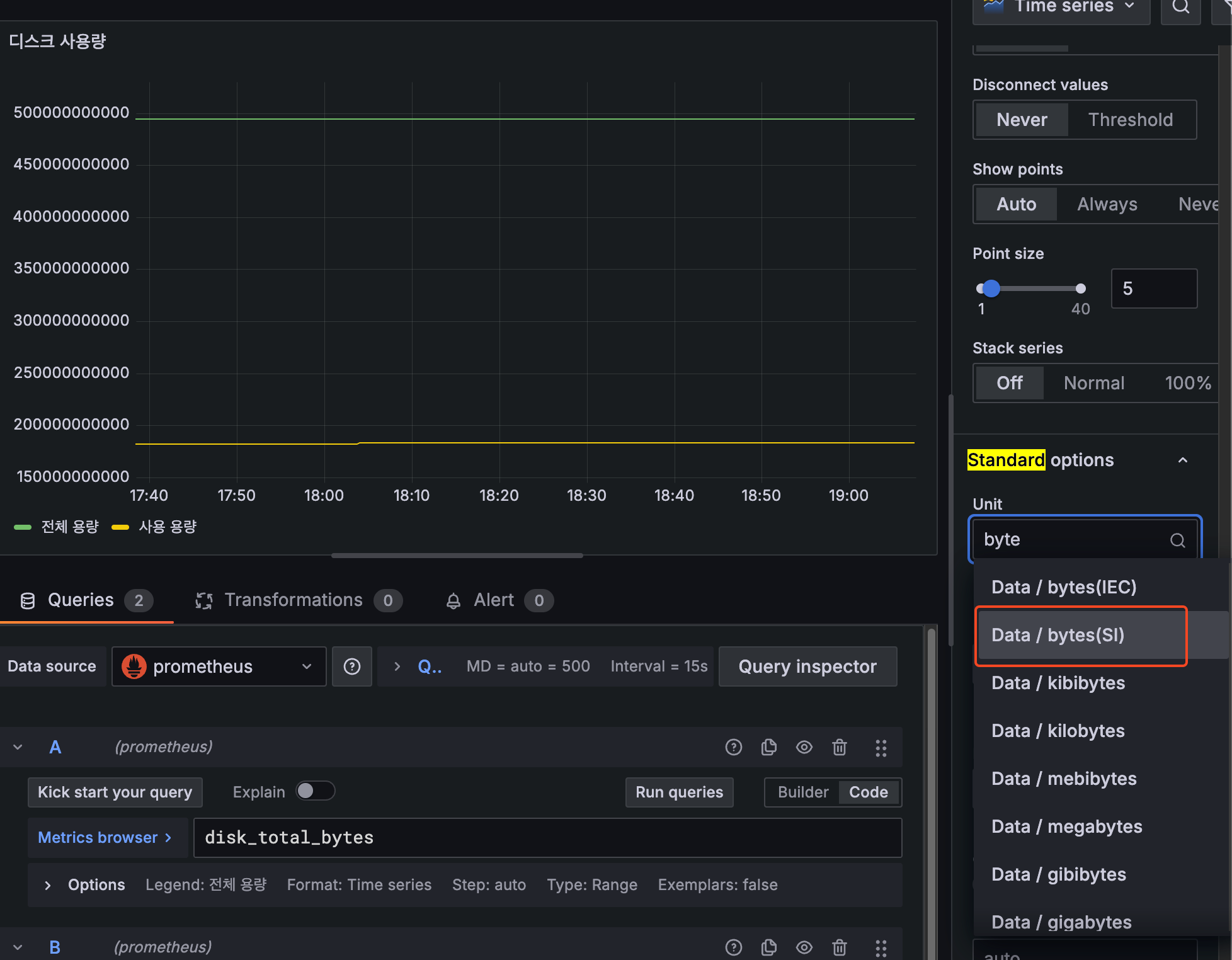The image size is (1232, 960).
Task: Delete query B with trash icon
Action: pyautogui.click(x=839, y=947)
